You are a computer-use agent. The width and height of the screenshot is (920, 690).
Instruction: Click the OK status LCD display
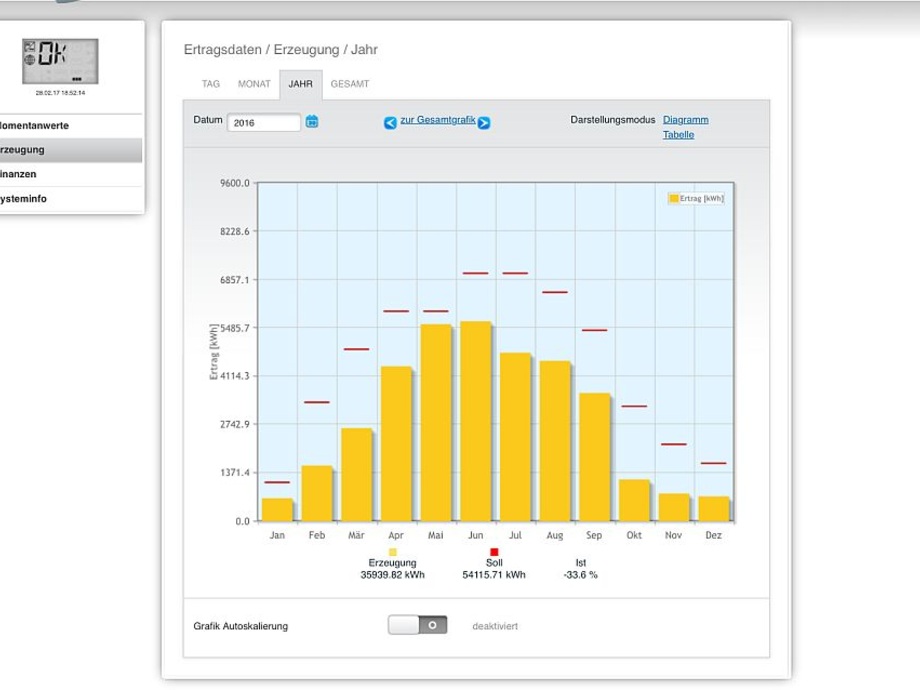(60, 62)
